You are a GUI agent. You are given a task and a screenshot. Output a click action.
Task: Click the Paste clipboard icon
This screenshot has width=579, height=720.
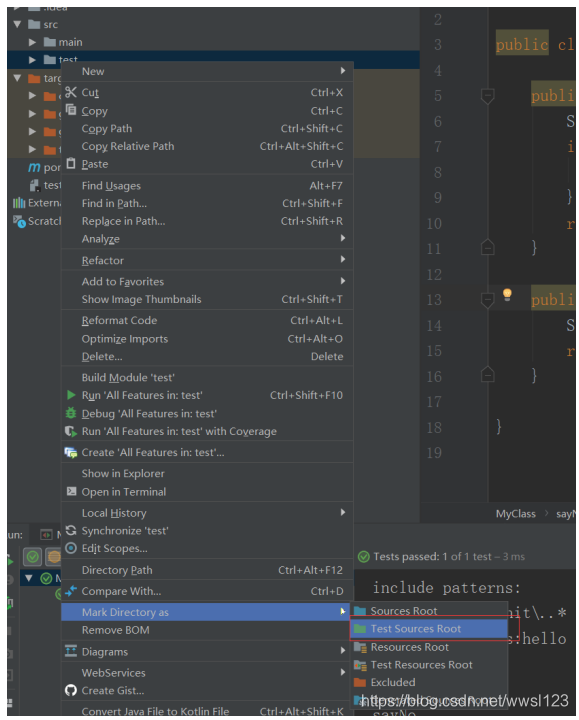pyautogui.click(x=71, y=163)
